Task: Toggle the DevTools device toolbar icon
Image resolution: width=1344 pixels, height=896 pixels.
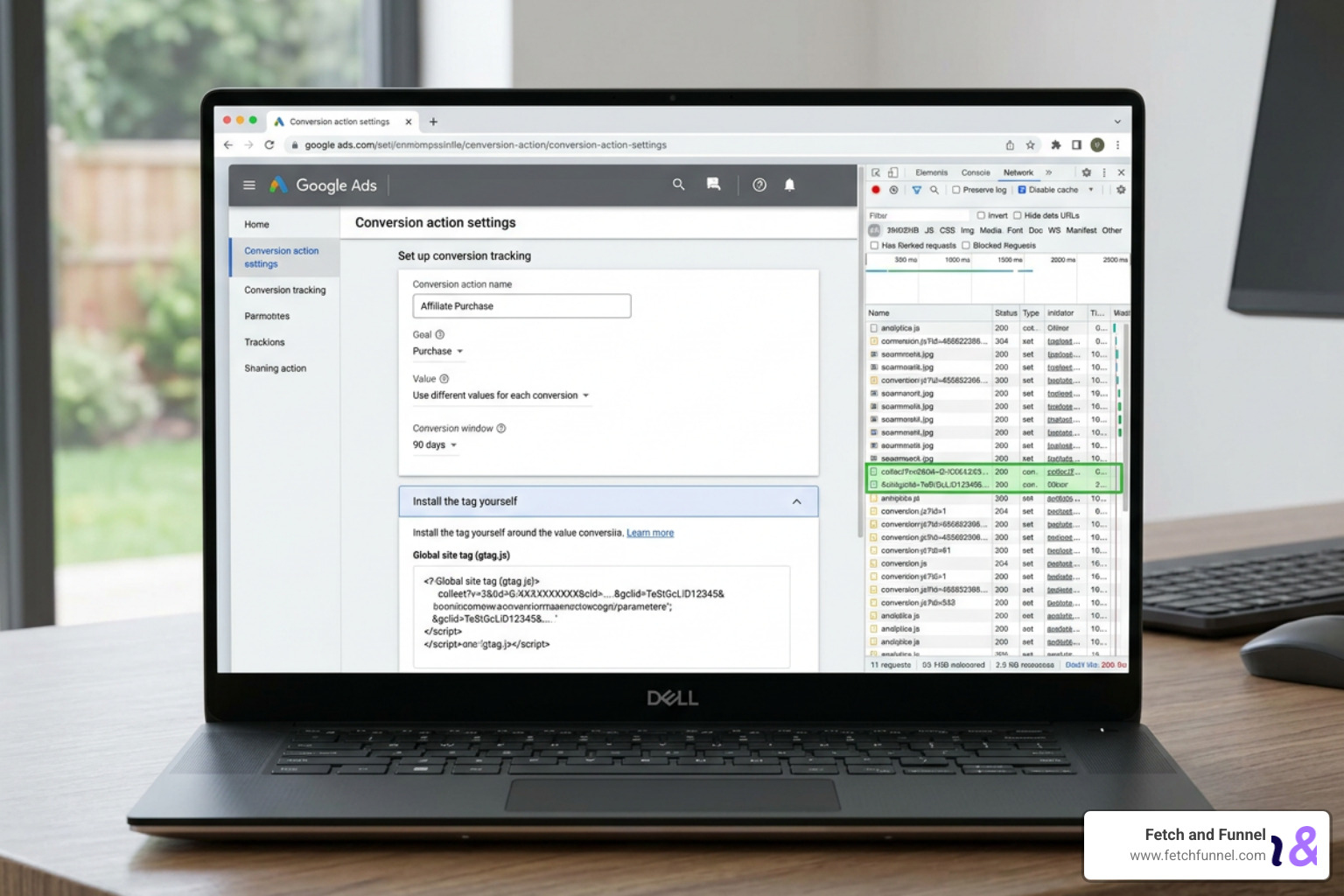Action: pyautogui.click(x=893, y=172)
